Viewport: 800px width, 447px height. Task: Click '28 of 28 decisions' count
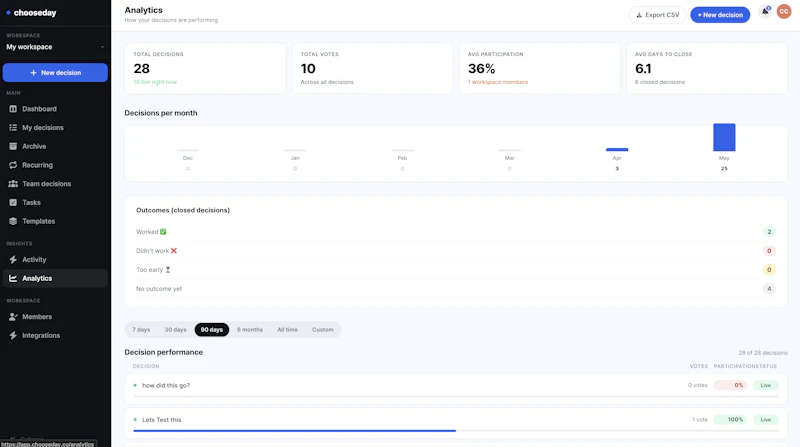[x=763, y=353]
